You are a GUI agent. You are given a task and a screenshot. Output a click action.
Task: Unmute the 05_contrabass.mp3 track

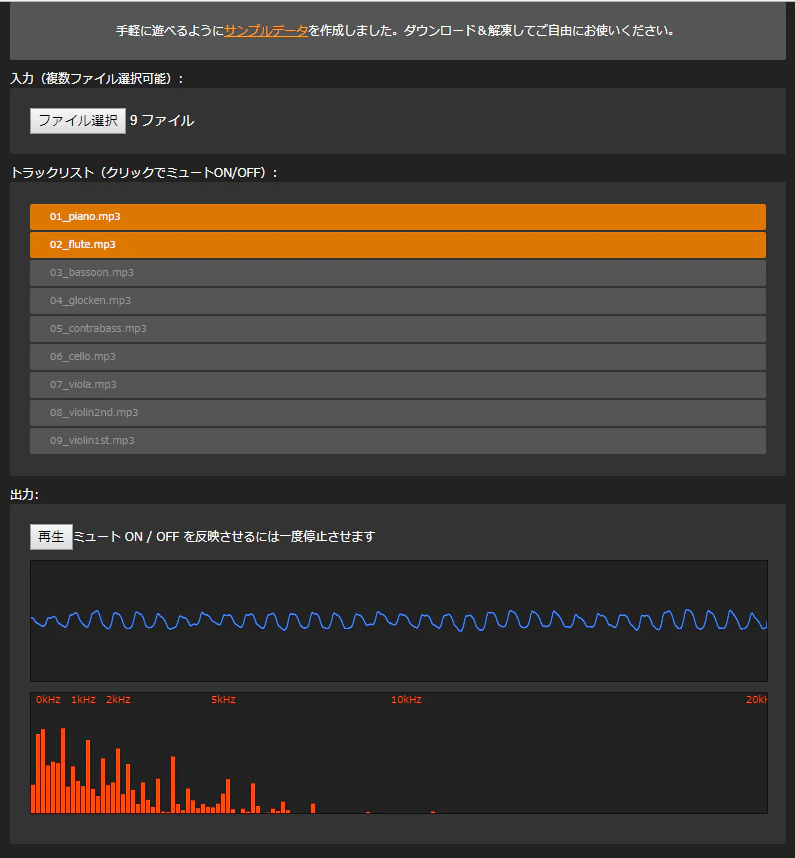pyautogui.click(x=398, y=328)
